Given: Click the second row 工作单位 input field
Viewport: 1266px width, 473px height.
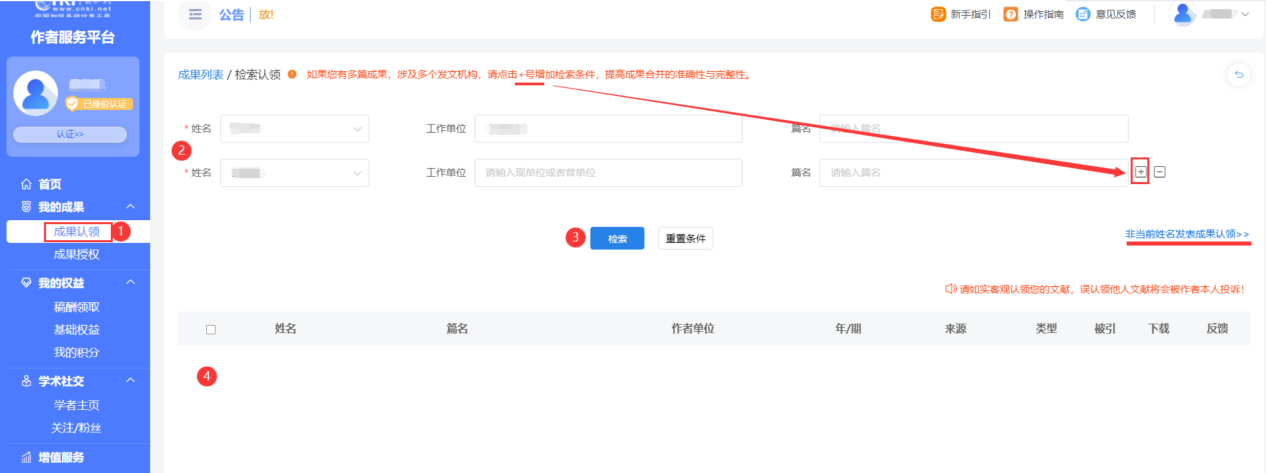Looking at the screenshot, I should click(608, 172).
